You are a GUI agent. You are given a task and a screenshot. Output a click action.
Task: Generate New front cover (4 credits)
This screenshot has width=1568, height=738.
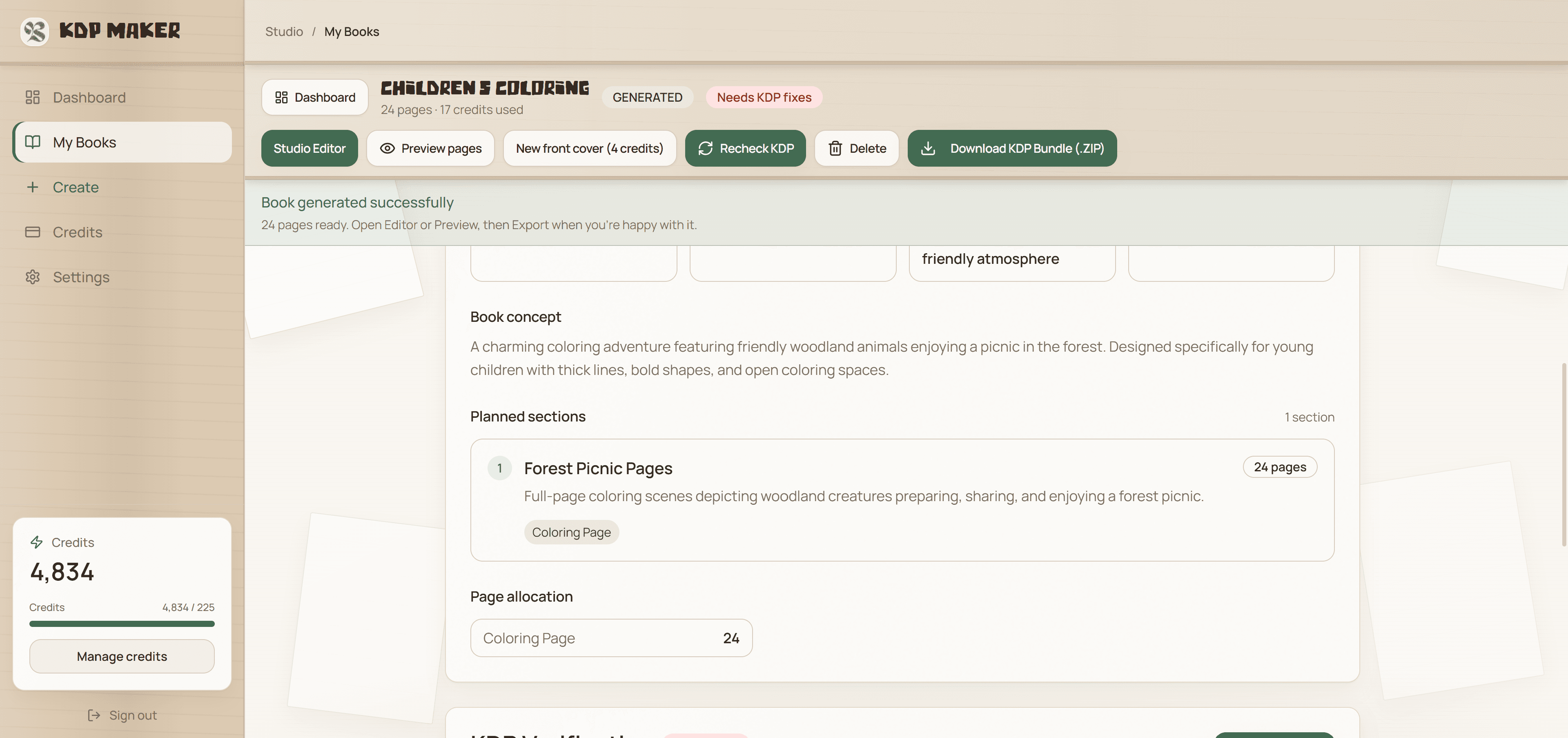[590, 148]
